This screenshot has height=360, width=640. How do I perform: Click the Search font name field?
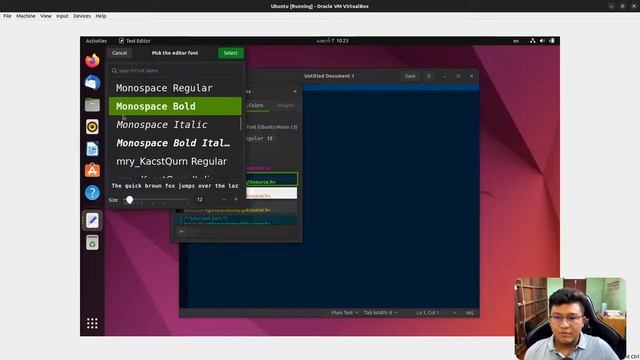[x=176, y=71]
